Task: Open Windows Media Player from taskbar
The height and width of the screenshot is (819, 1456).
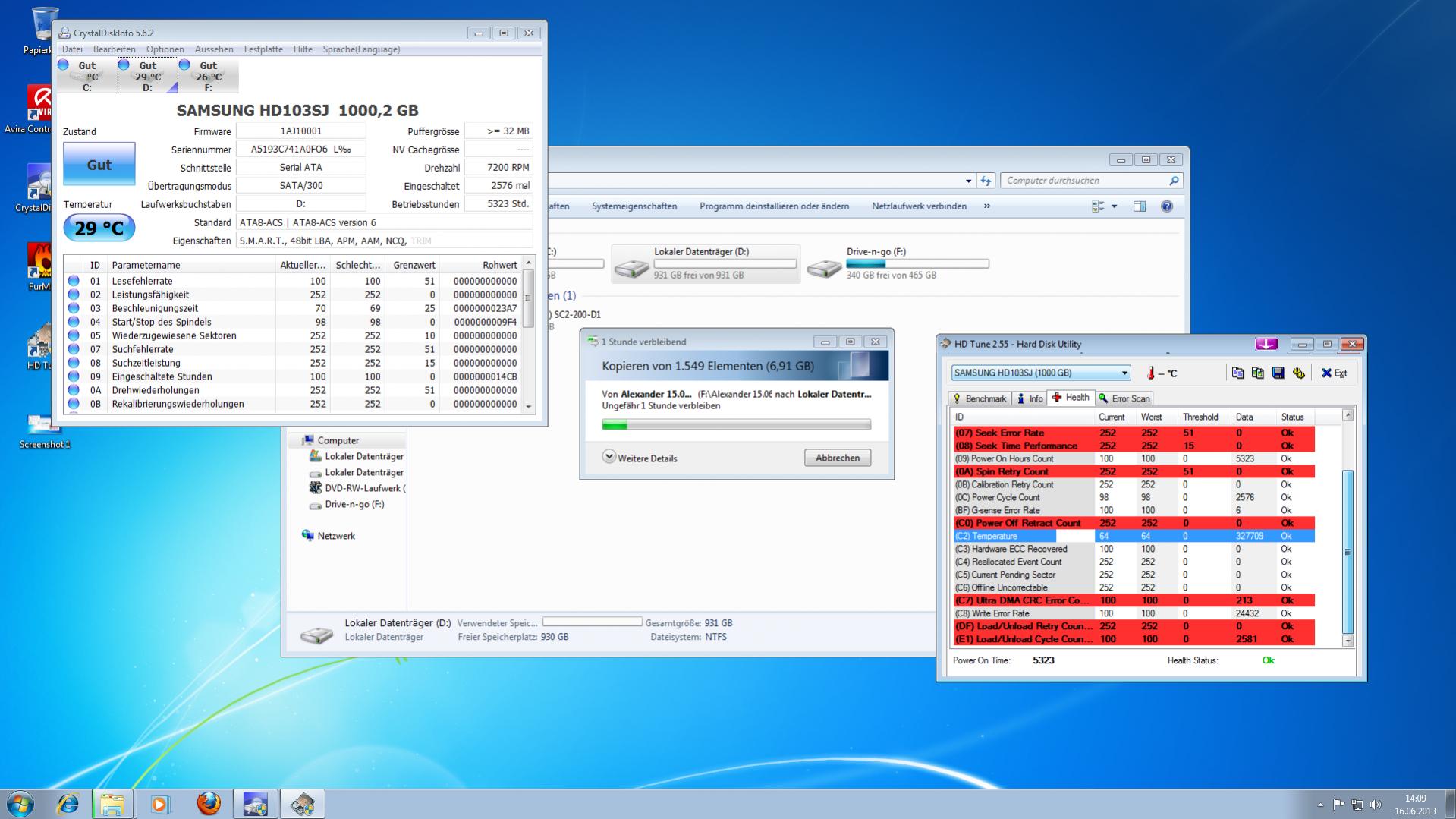Action: pyautogui.click(x=159, y=804)
